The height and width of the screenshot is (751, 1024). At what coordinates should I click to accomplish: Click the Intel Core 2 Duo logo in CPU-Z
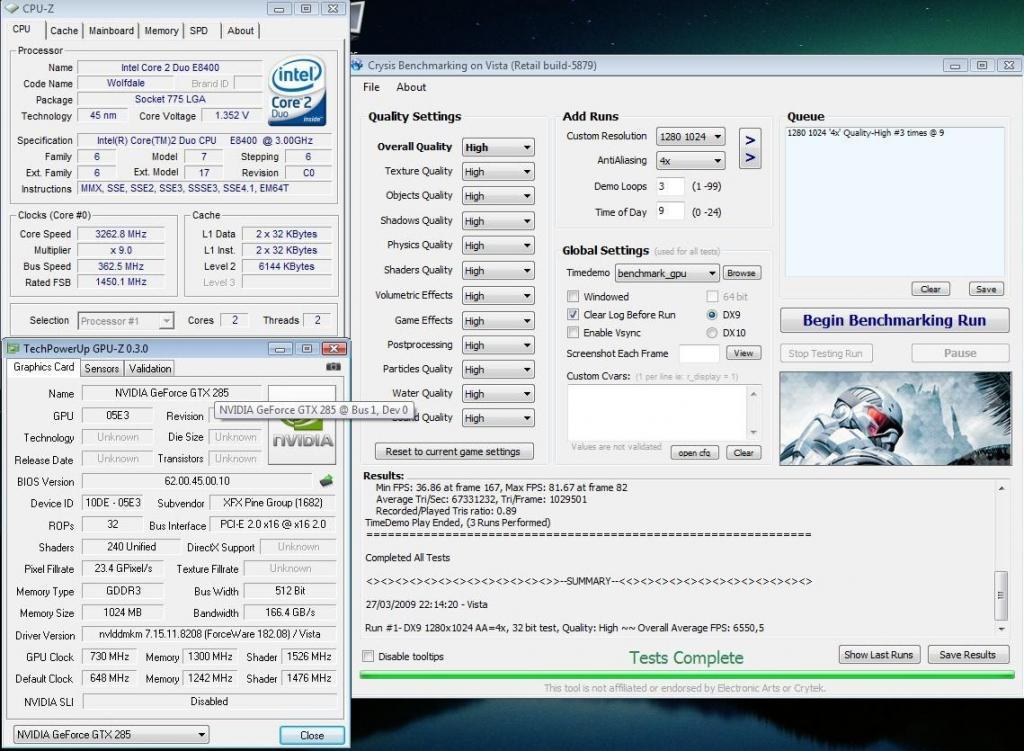click(x=298, y=91)
